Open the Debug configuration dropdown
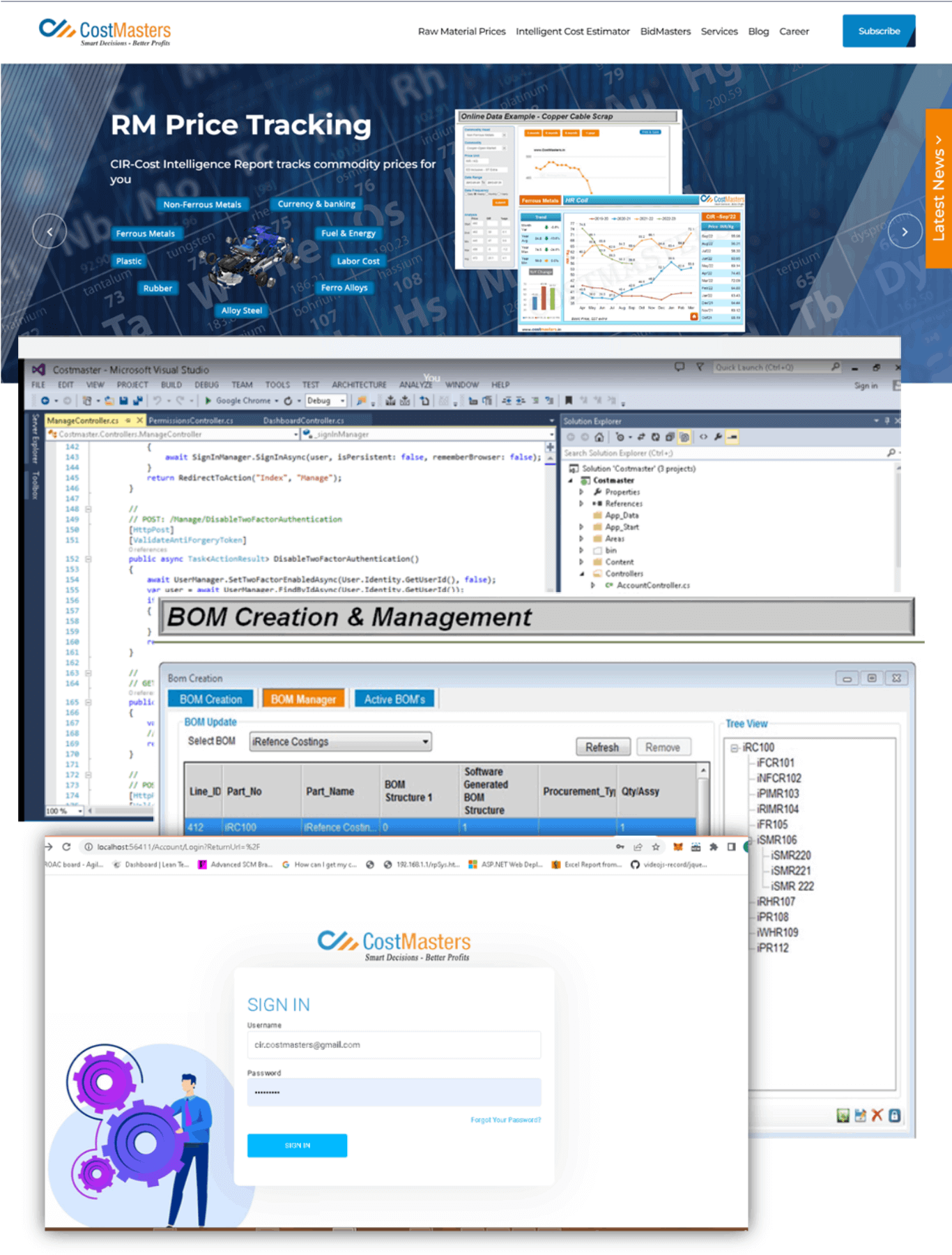 click(x=325, y=401)
